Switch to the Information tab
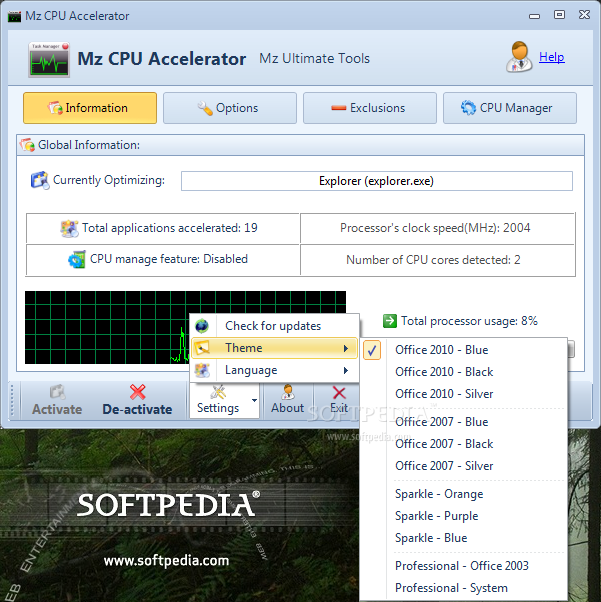The height and width of the screenshot is (602, 601). pyautogui.click(x=90, y=108)
